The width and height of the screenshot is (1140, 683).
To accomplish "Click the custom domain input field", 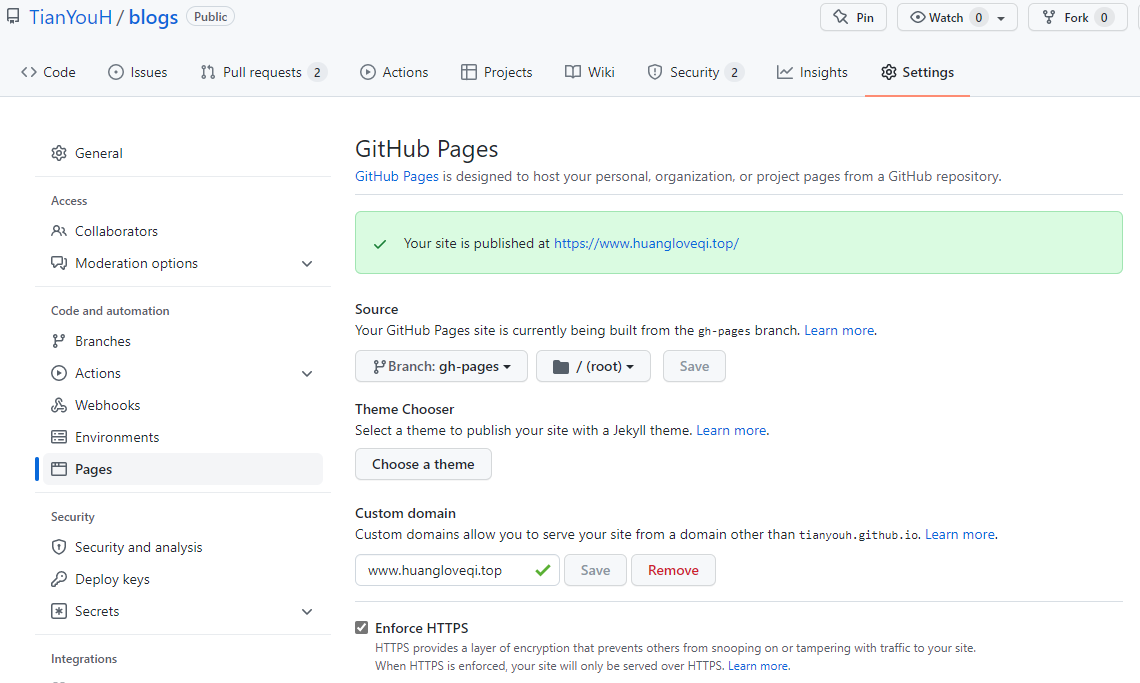I will [457, 570].
